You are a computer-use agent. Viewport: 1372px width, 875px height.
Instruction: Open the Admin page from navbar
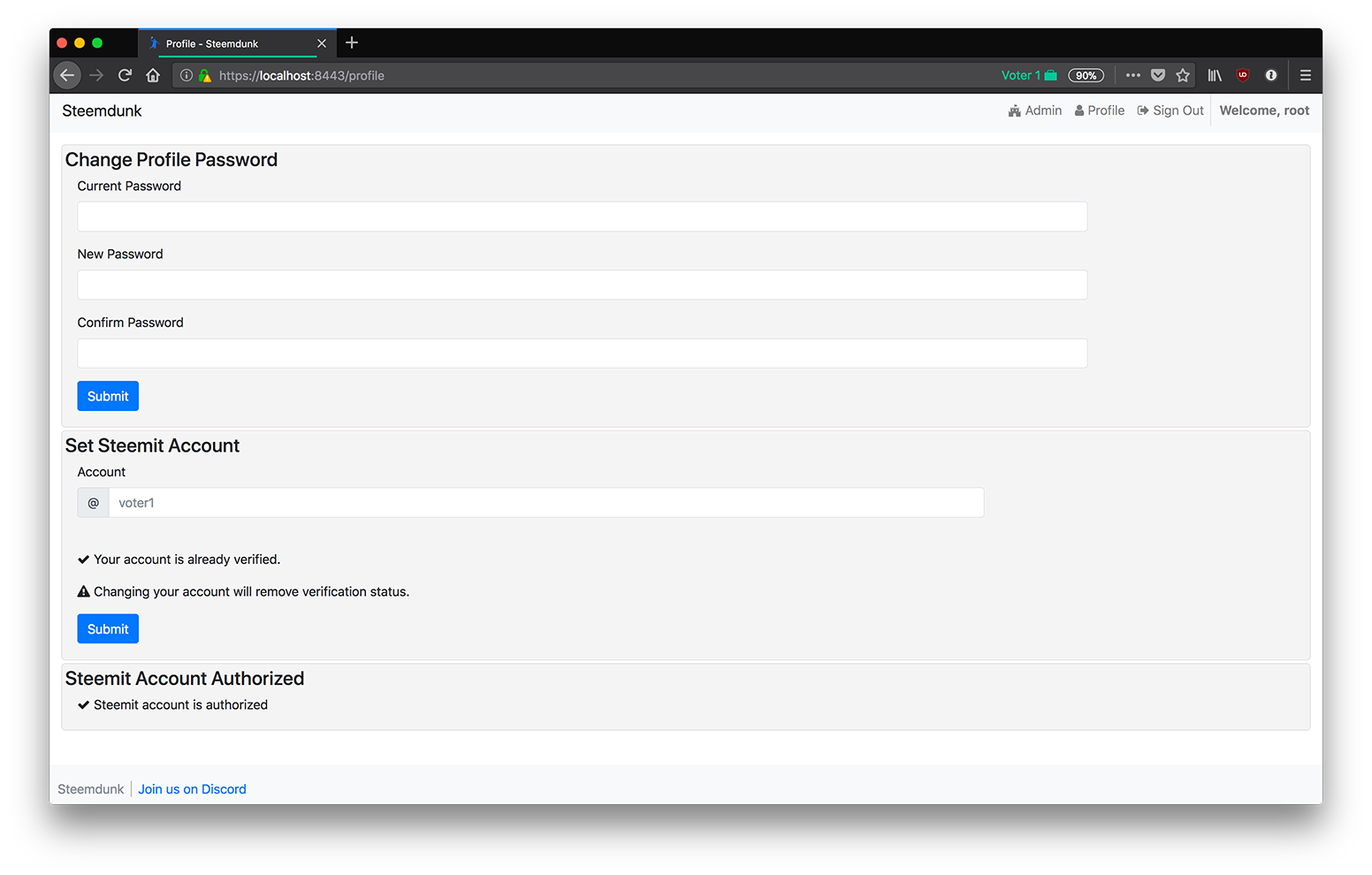1035,110
